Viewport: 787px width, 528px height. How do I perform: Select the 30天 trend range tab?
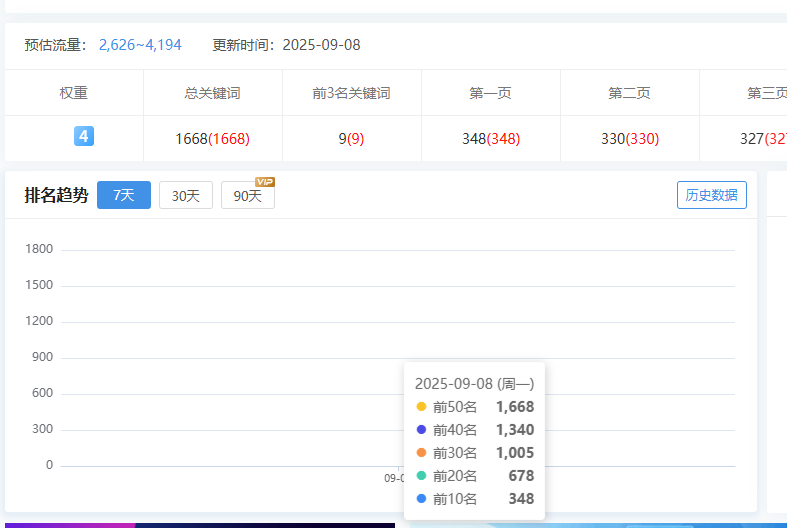pyautogui.click(x=186, y=196)
